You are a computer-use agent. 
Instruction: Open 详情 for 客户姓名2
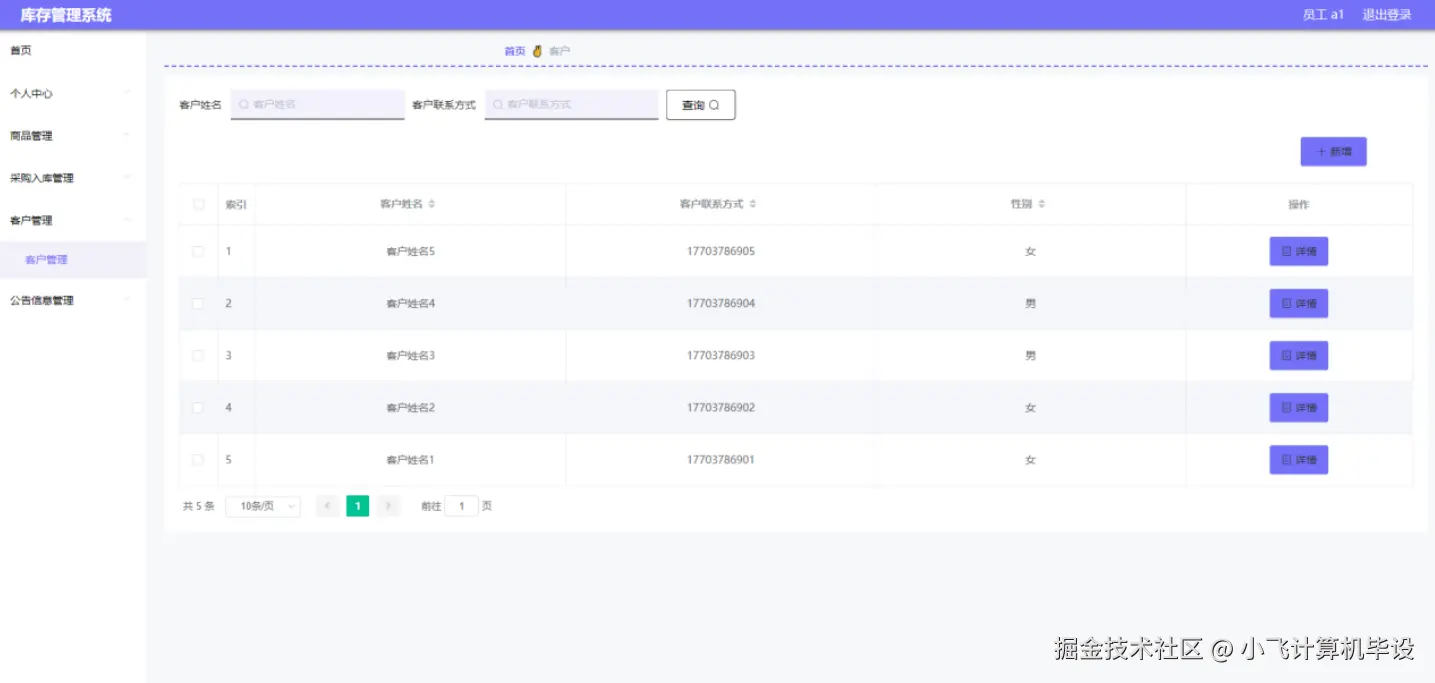coord(1298,408)
